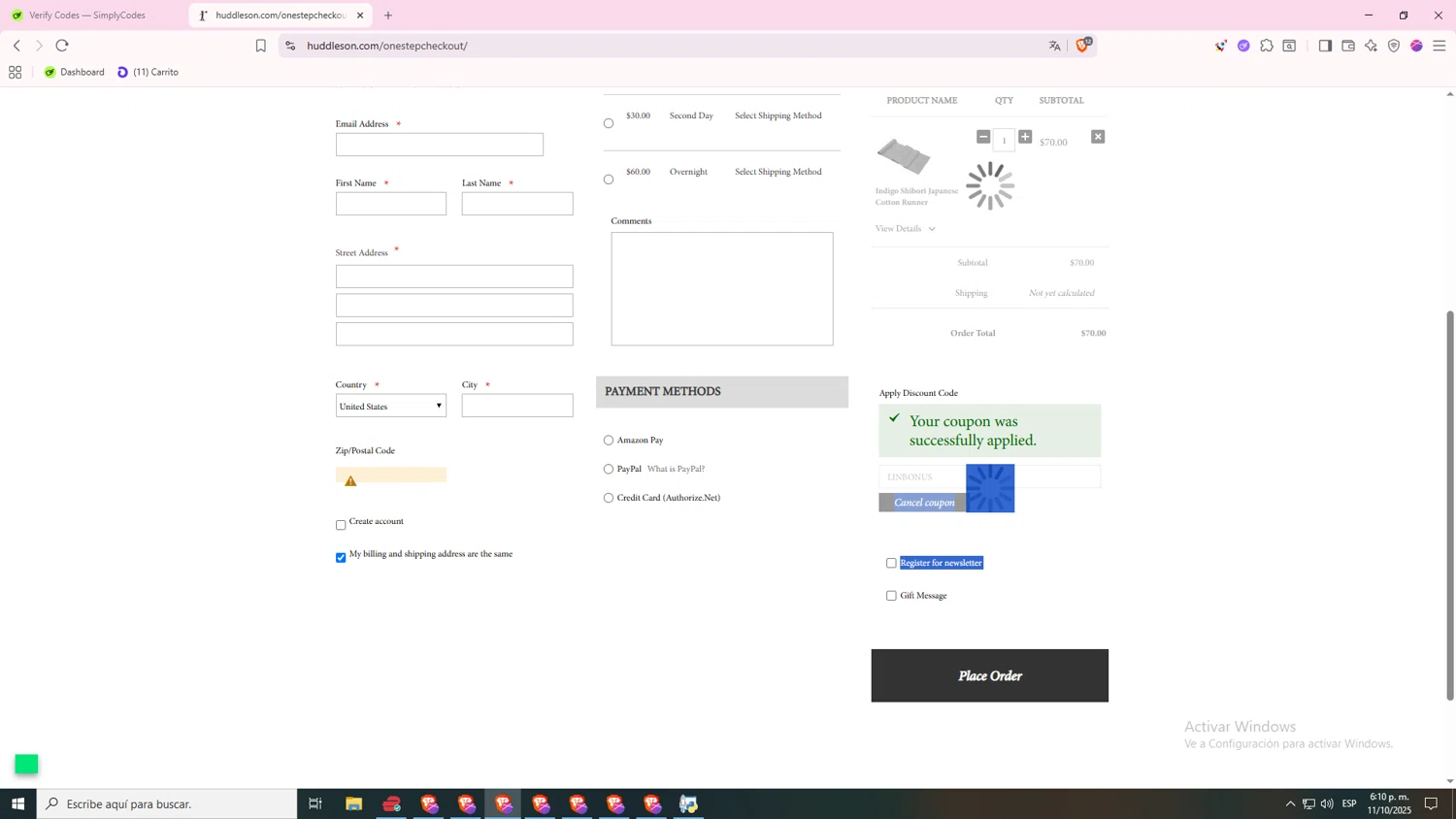The image size is (1456, 819).
Task: Open a new browser tab
Action: [388, 16]
